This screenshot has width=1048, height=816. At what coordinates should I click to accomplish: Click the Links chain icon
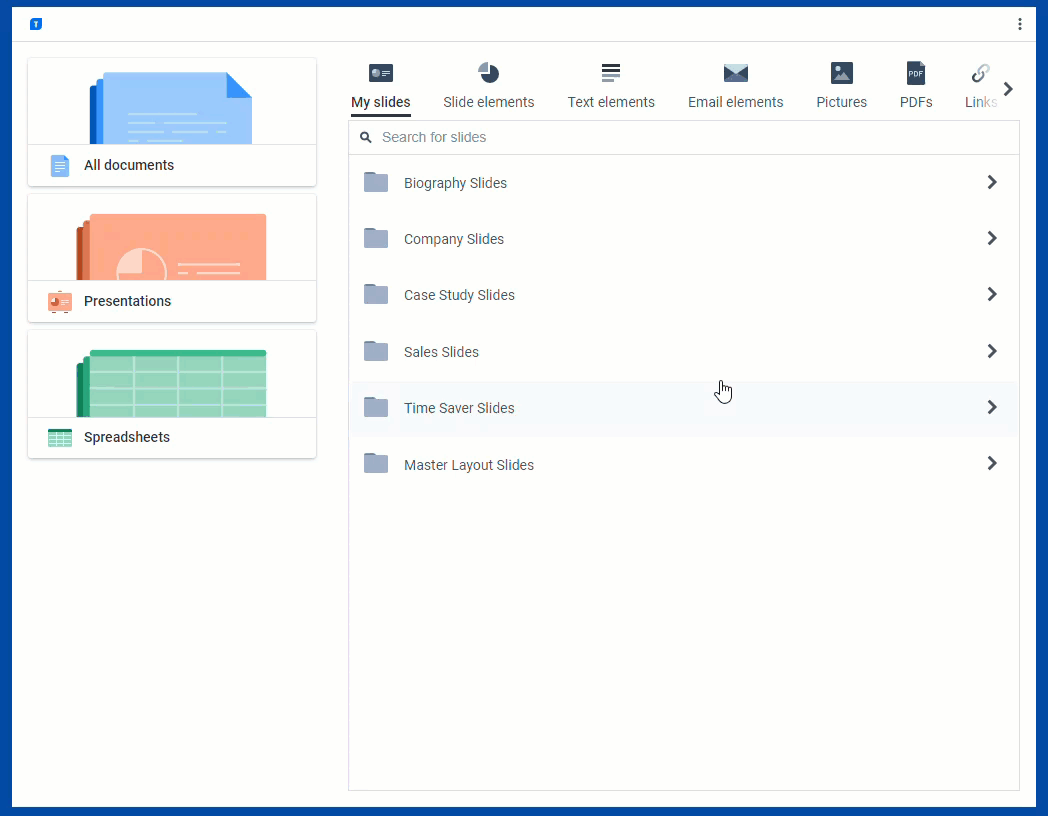(x=980, y=73)
